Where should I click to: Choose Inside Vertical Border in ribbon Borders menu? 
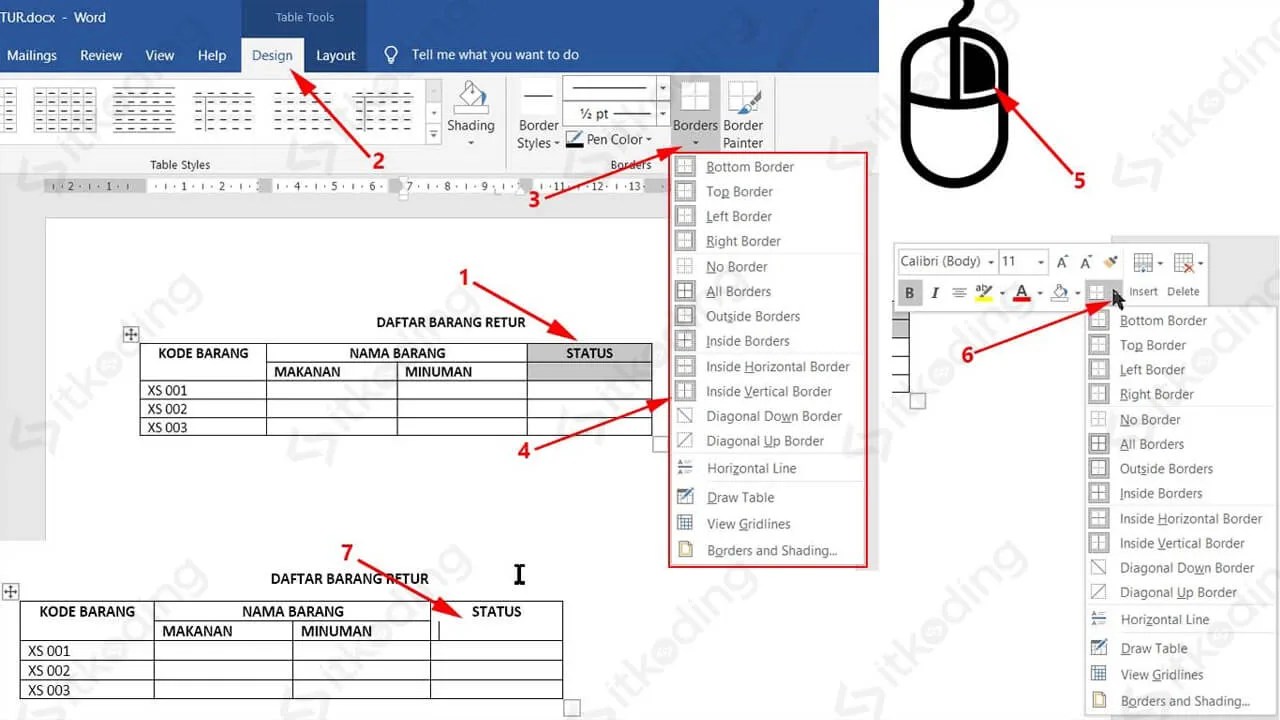coord(767,391)
